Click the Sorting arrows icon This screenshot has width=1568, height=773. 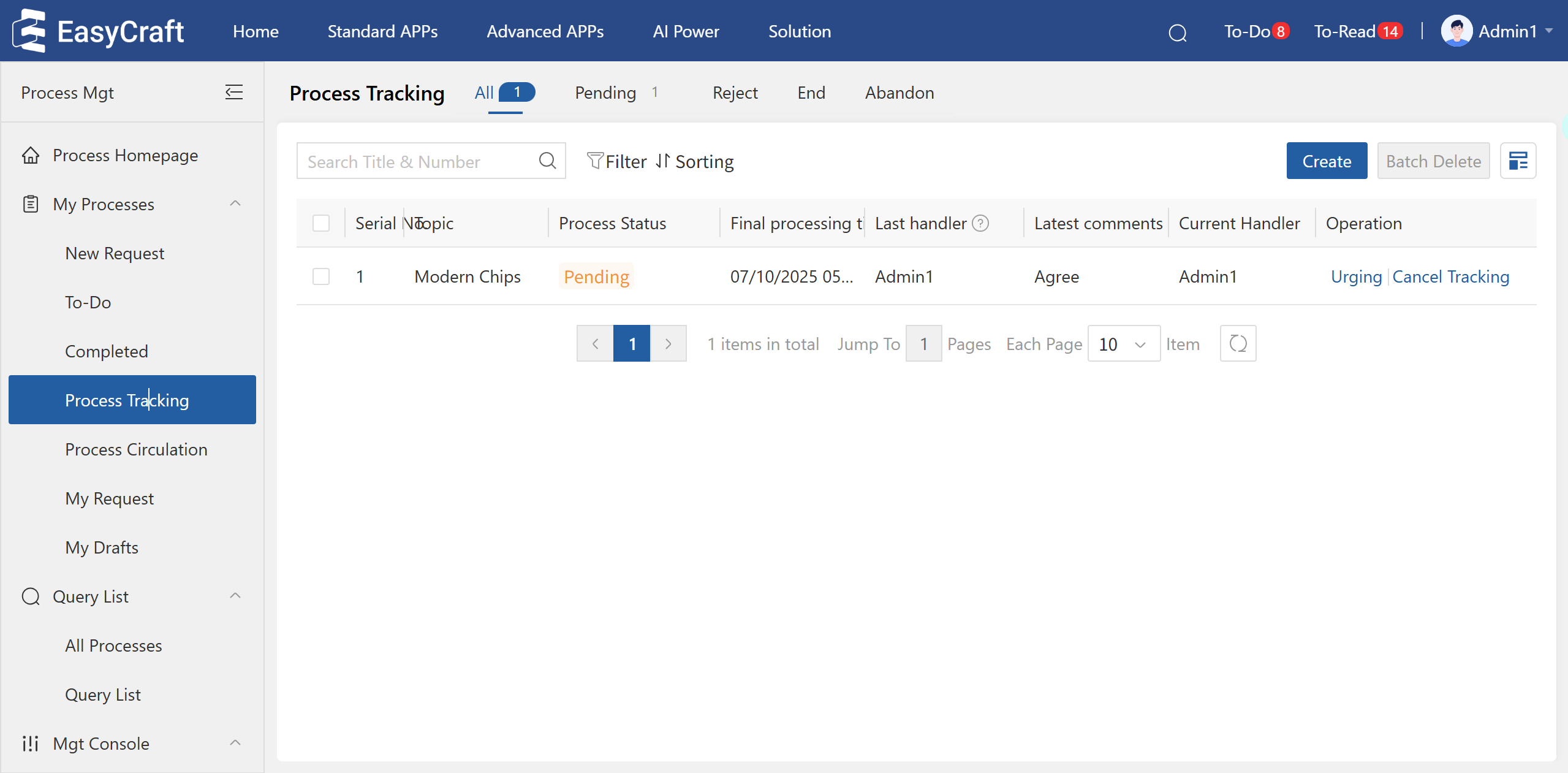click(662, 161)
